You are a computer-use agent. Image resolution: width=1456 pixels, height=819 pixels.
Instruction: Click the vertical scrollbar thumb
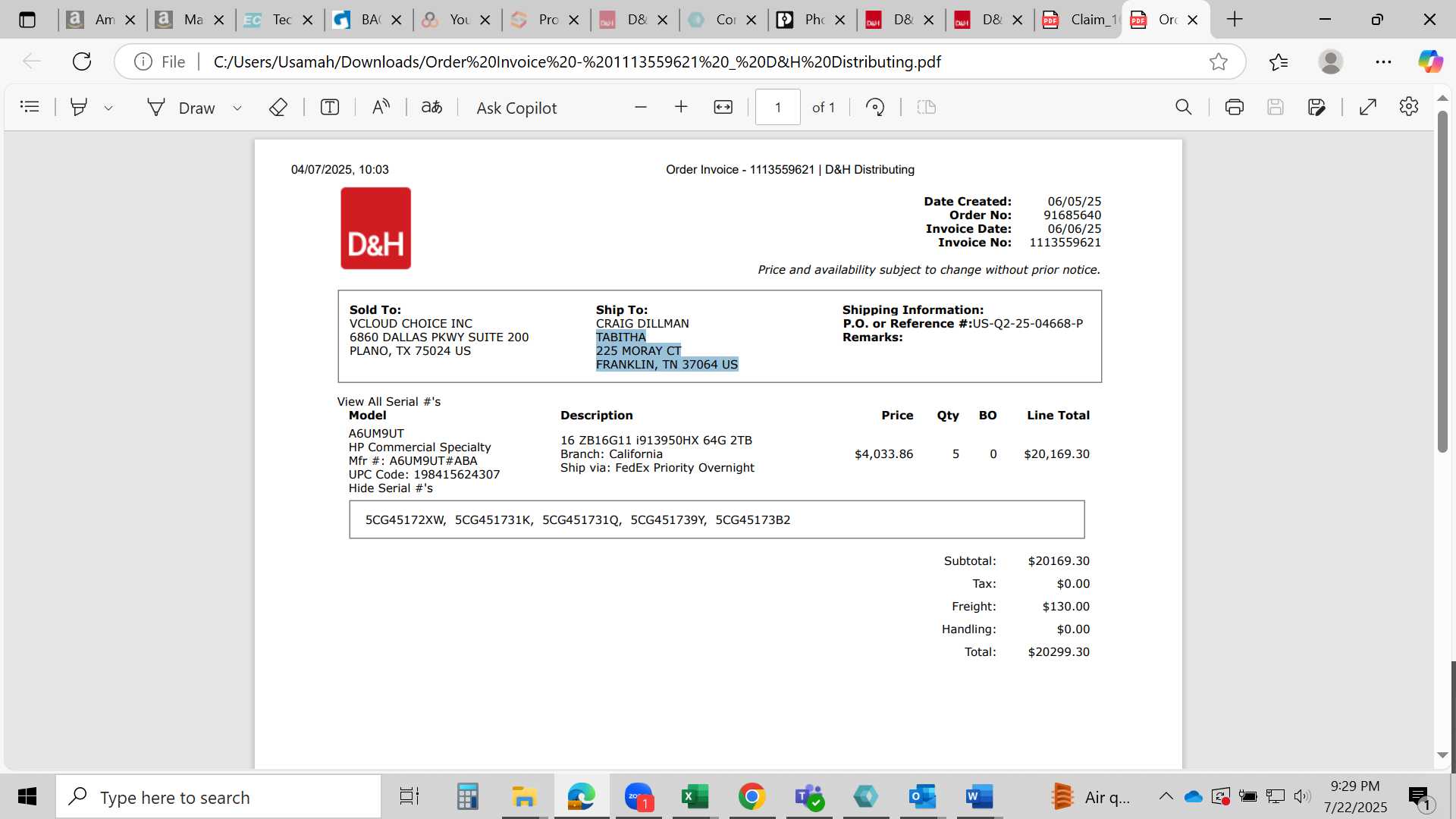click(1442, 281)
